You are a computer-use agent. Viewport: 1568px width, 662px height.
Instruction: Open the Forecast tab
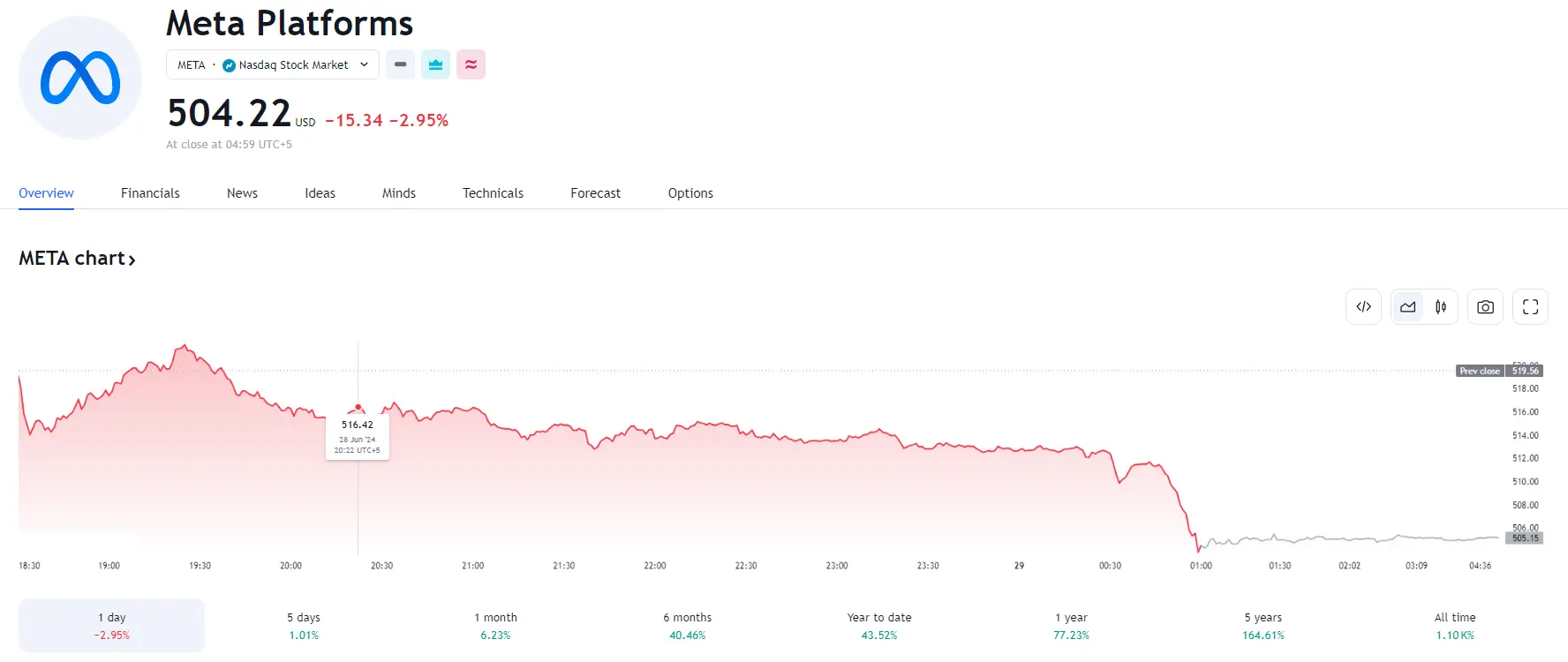[x=595, y=193]
